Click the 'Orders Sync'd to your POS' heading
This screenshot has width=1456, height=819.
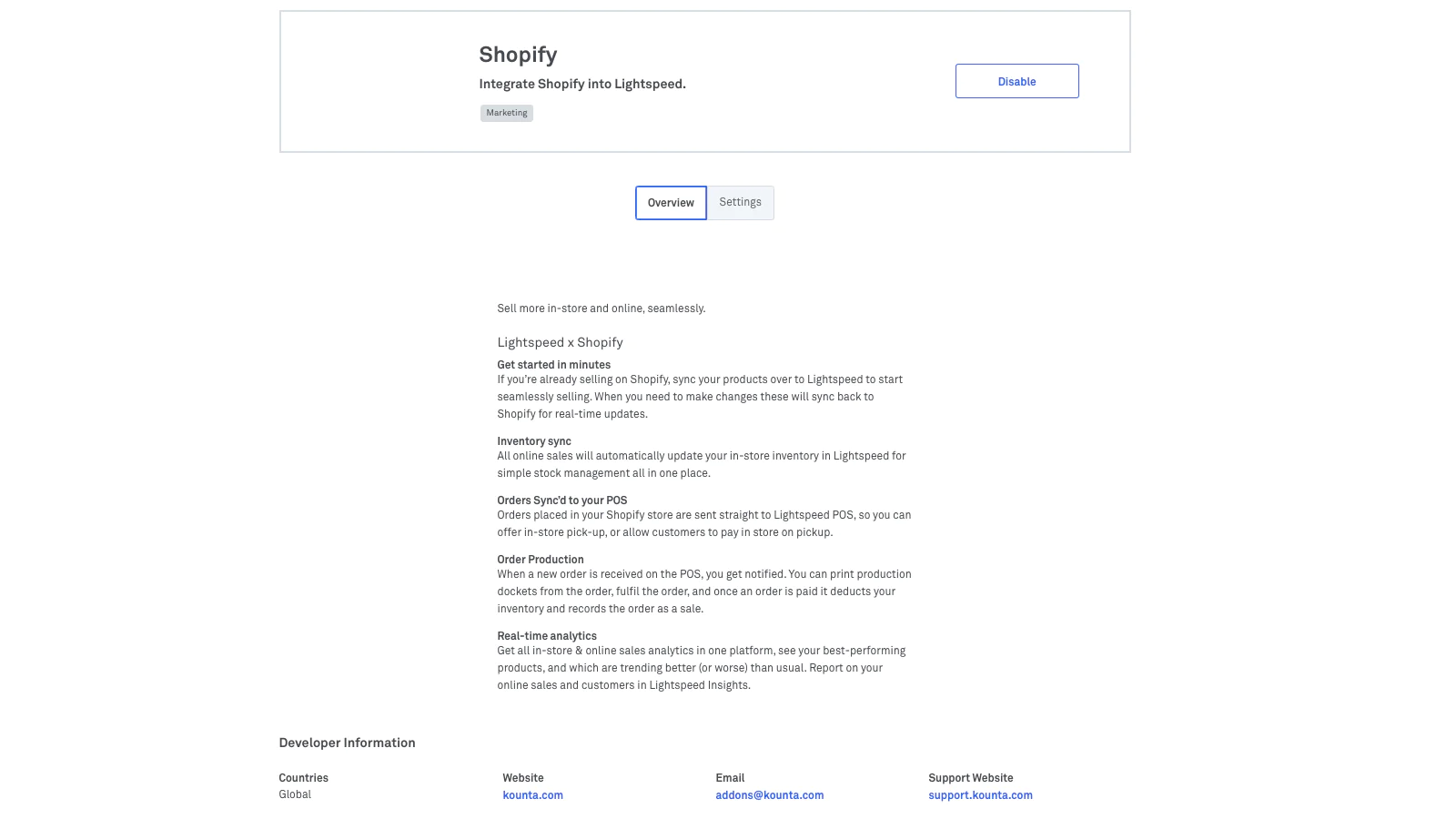(x=561, y=500)
